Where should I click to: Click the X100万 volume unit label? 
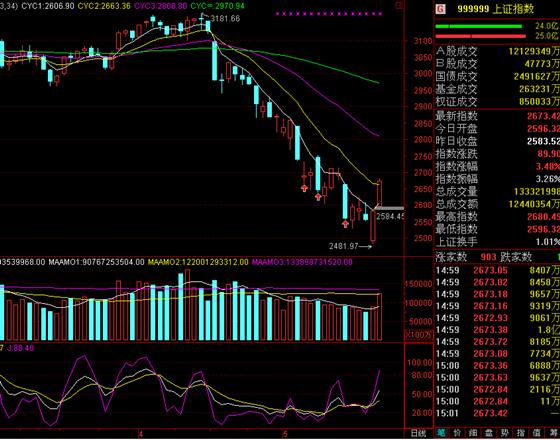(x=419, y=335)
